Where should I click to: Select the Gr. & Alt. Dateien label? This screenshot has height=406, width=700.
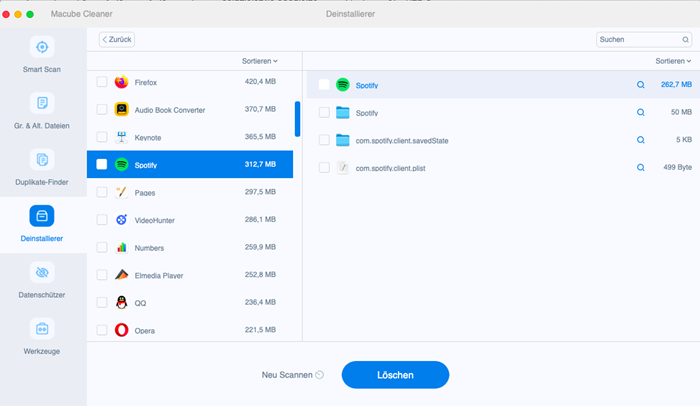[x=42, y=126]
